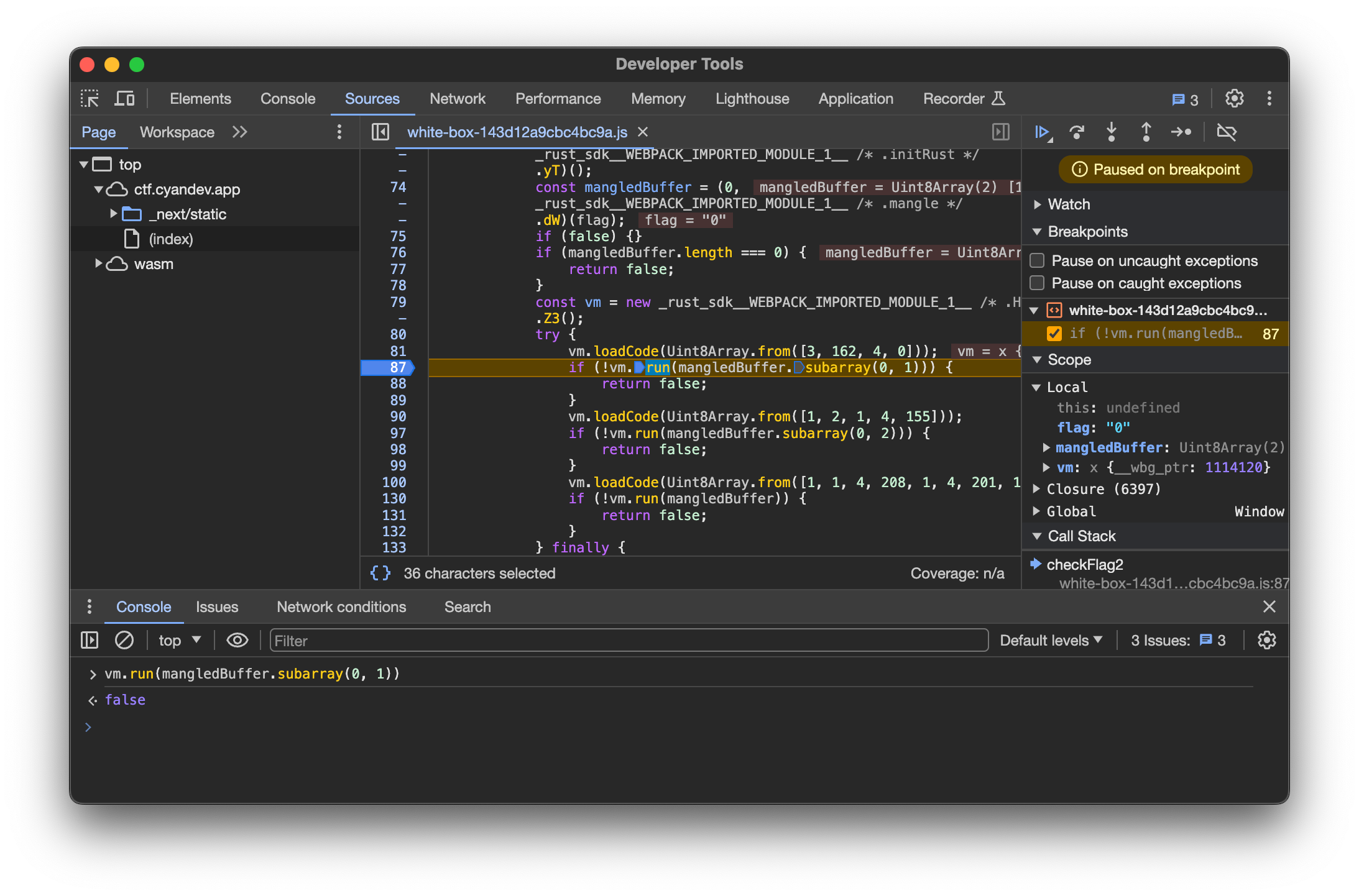
Task: Click the Step out of current function icon
Action: click(1147, 132)
